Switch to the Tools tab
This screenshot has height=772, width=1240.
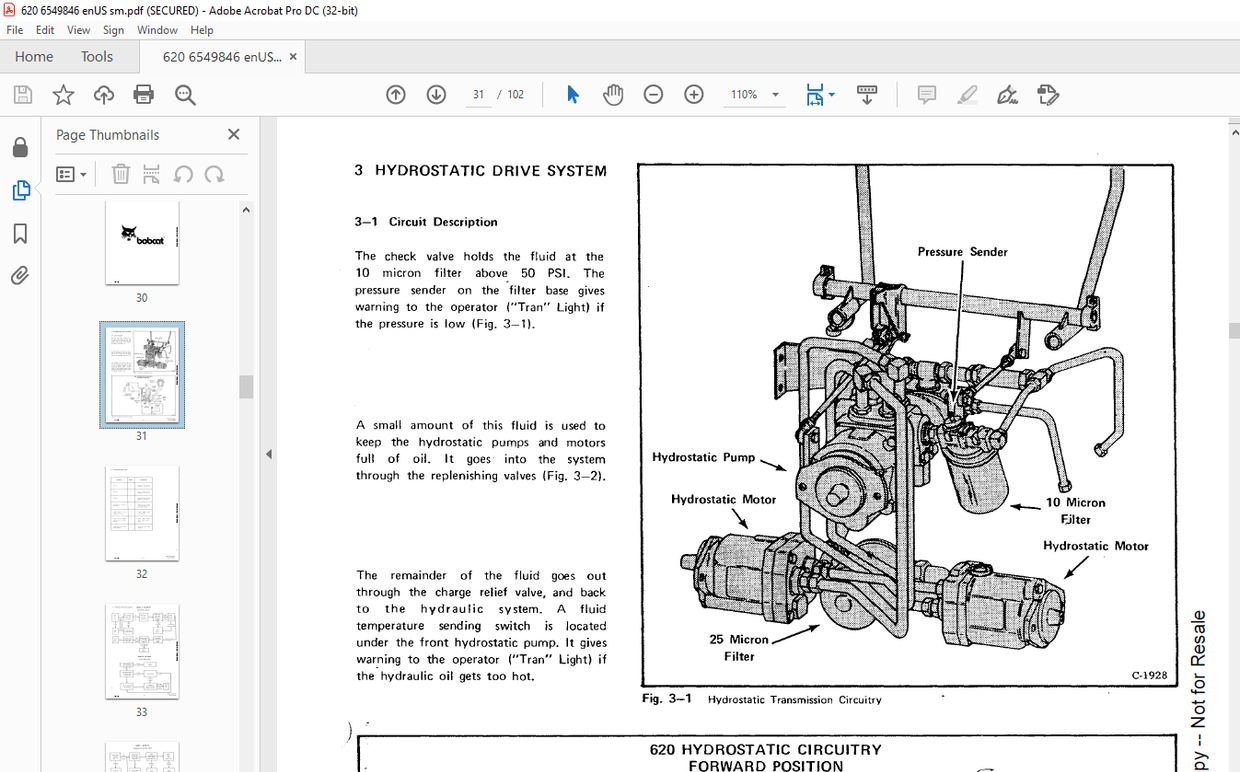[96, 56]
